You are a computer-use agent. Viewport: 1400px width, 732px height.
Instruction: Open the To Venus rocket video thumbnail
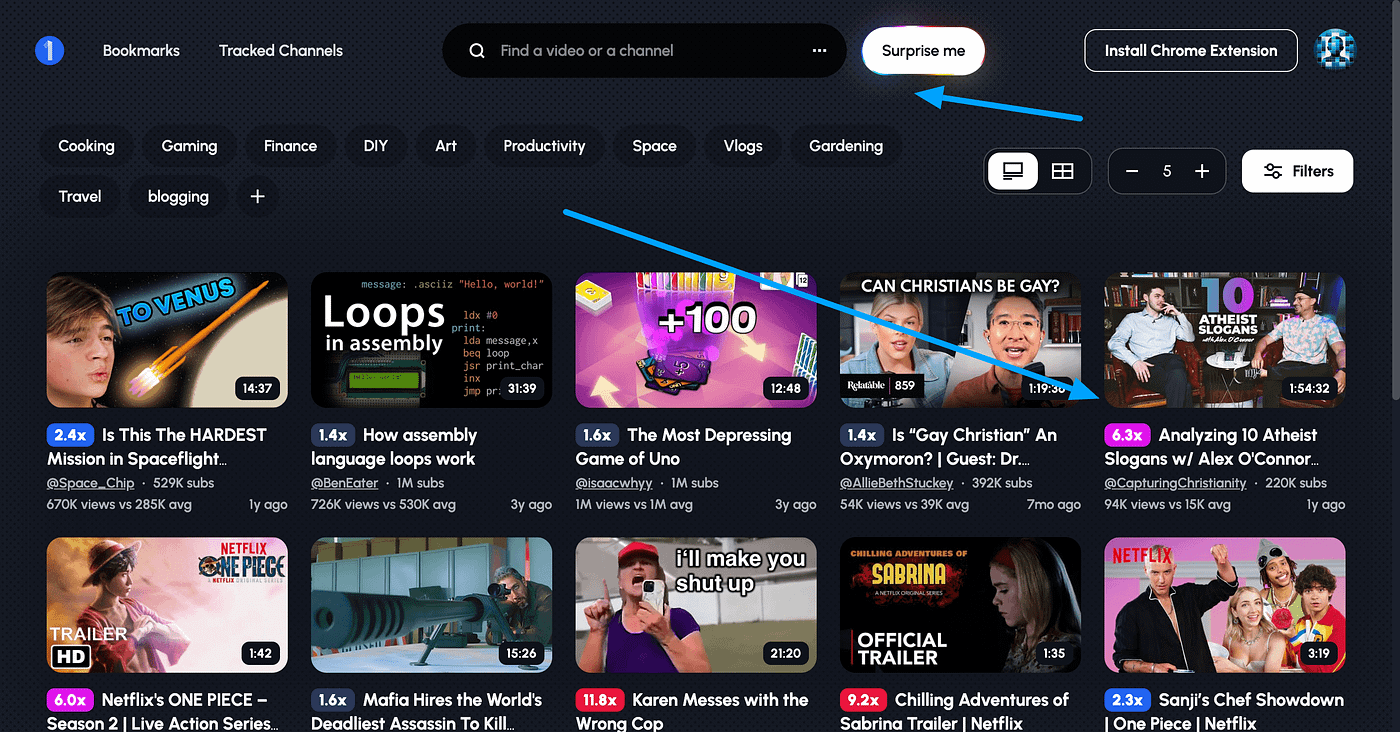point(167,340)
